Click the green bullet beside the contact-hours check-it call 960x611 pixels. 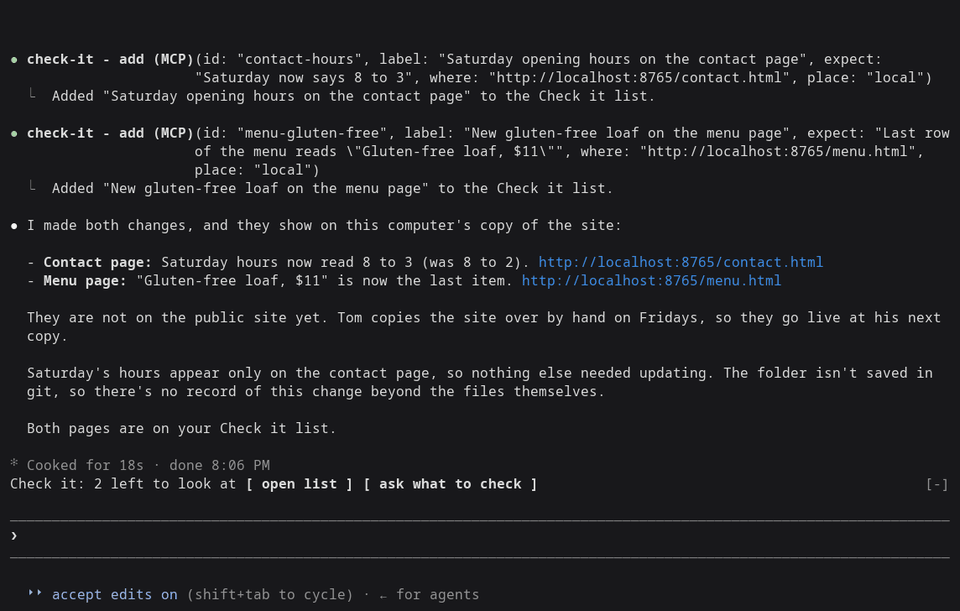coord(14,60)
